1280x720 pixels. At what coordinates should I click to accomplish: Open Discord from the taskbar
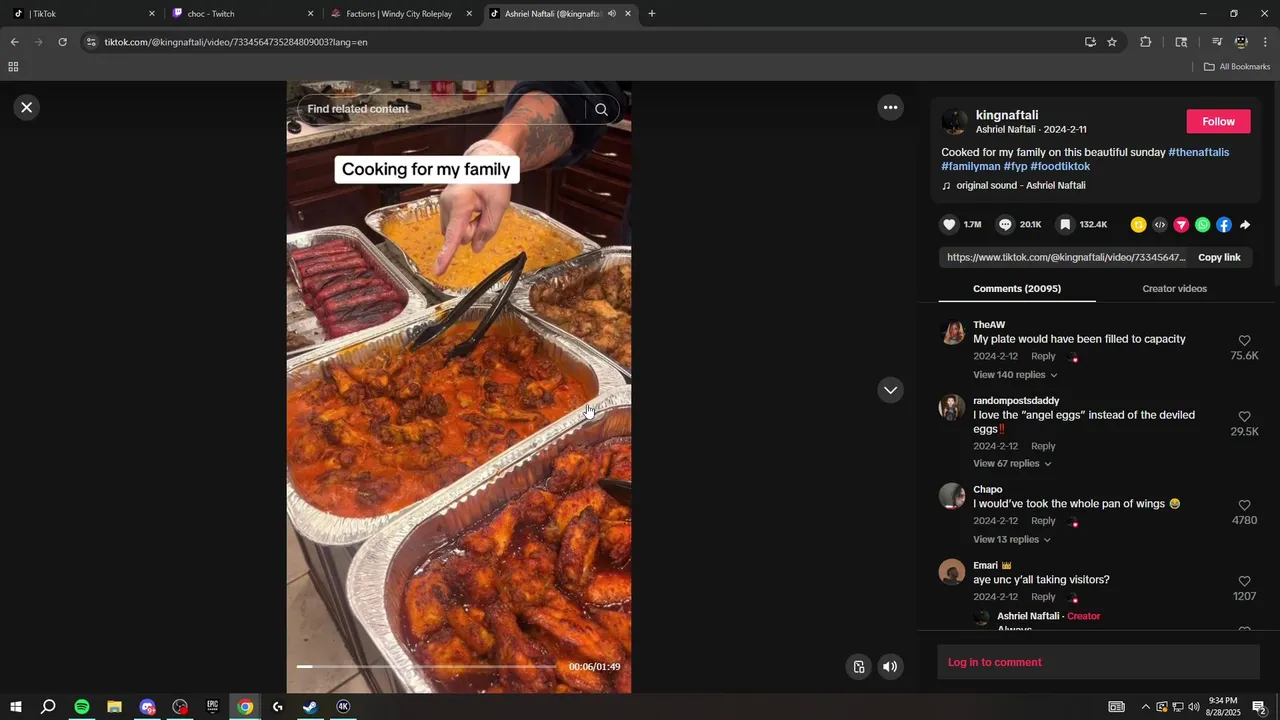pos(147,707)
